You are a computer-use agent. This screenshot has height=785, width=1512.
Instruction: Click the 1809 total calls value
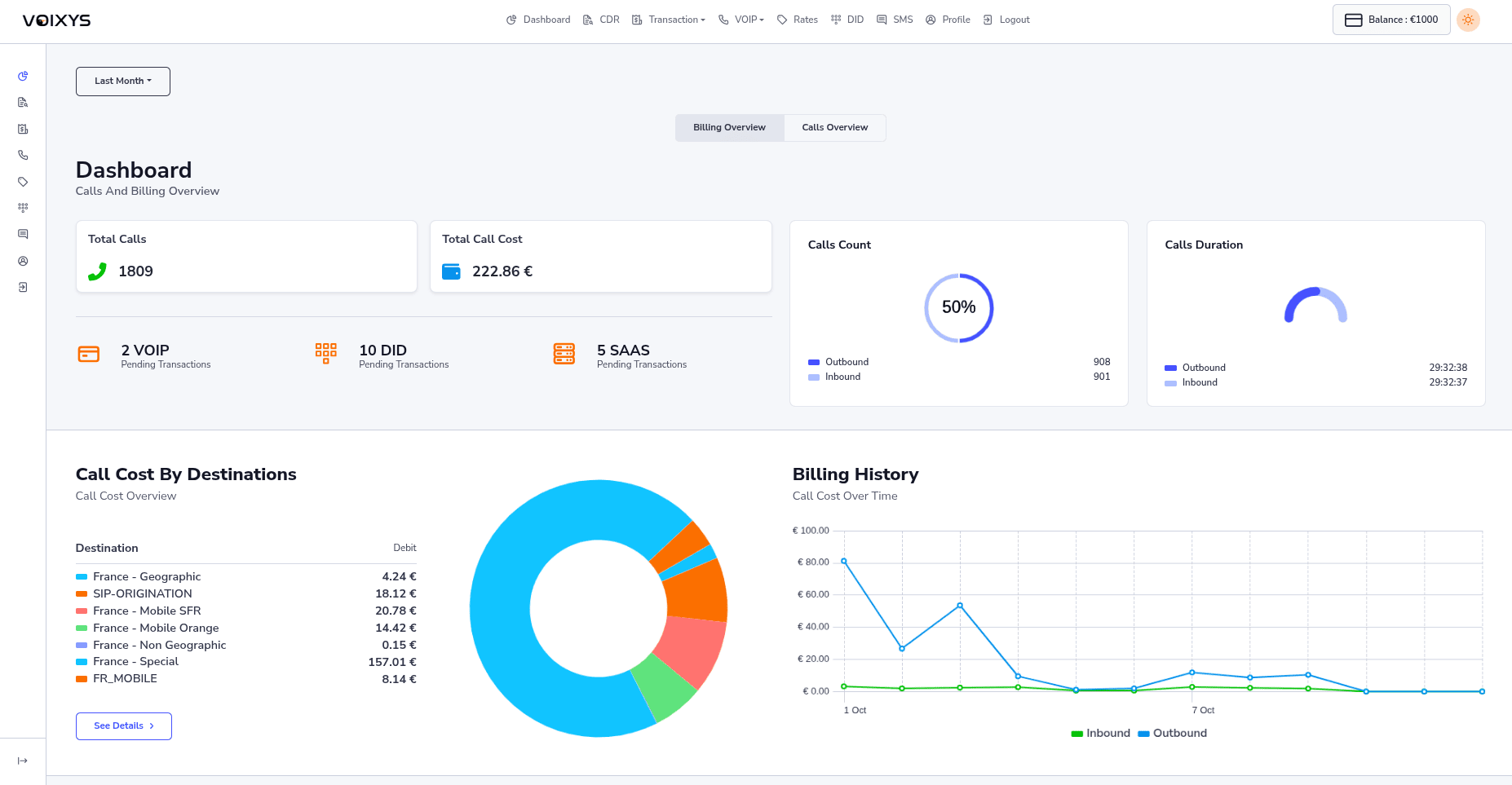135,271
